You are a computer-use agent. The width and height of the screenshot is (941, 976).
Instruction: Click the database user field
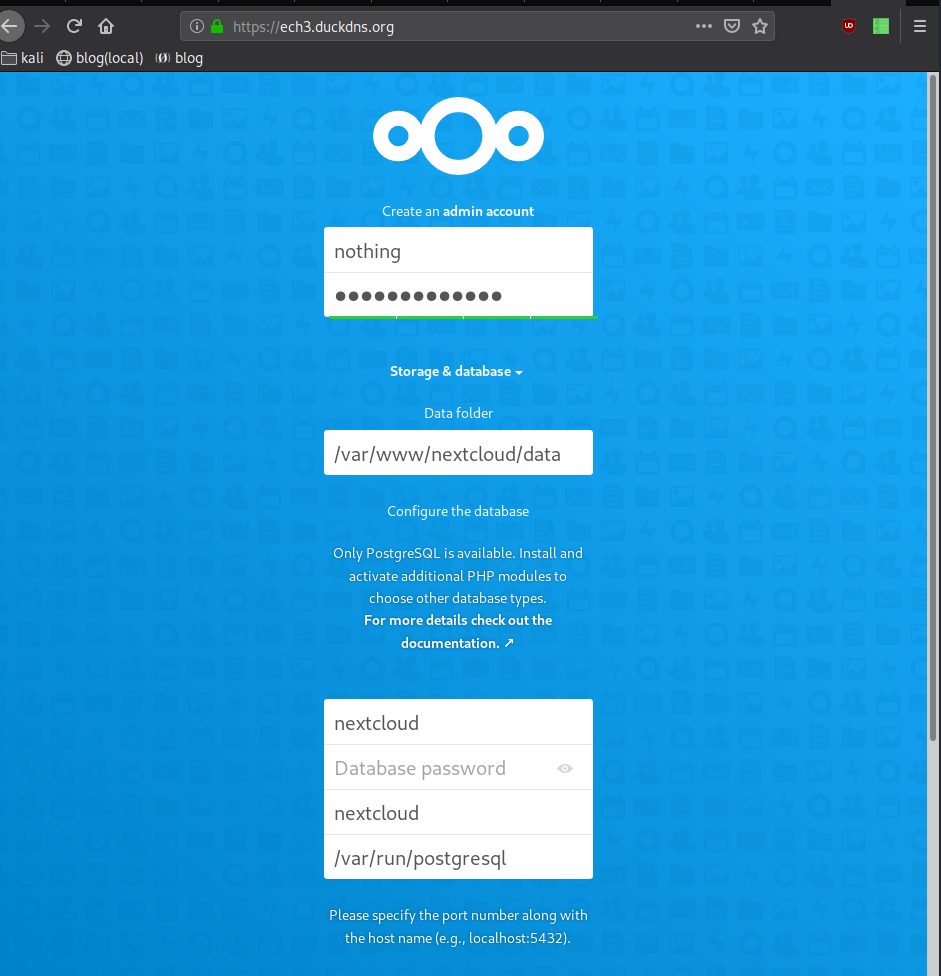pyautogui.click(x=458, y=722)
